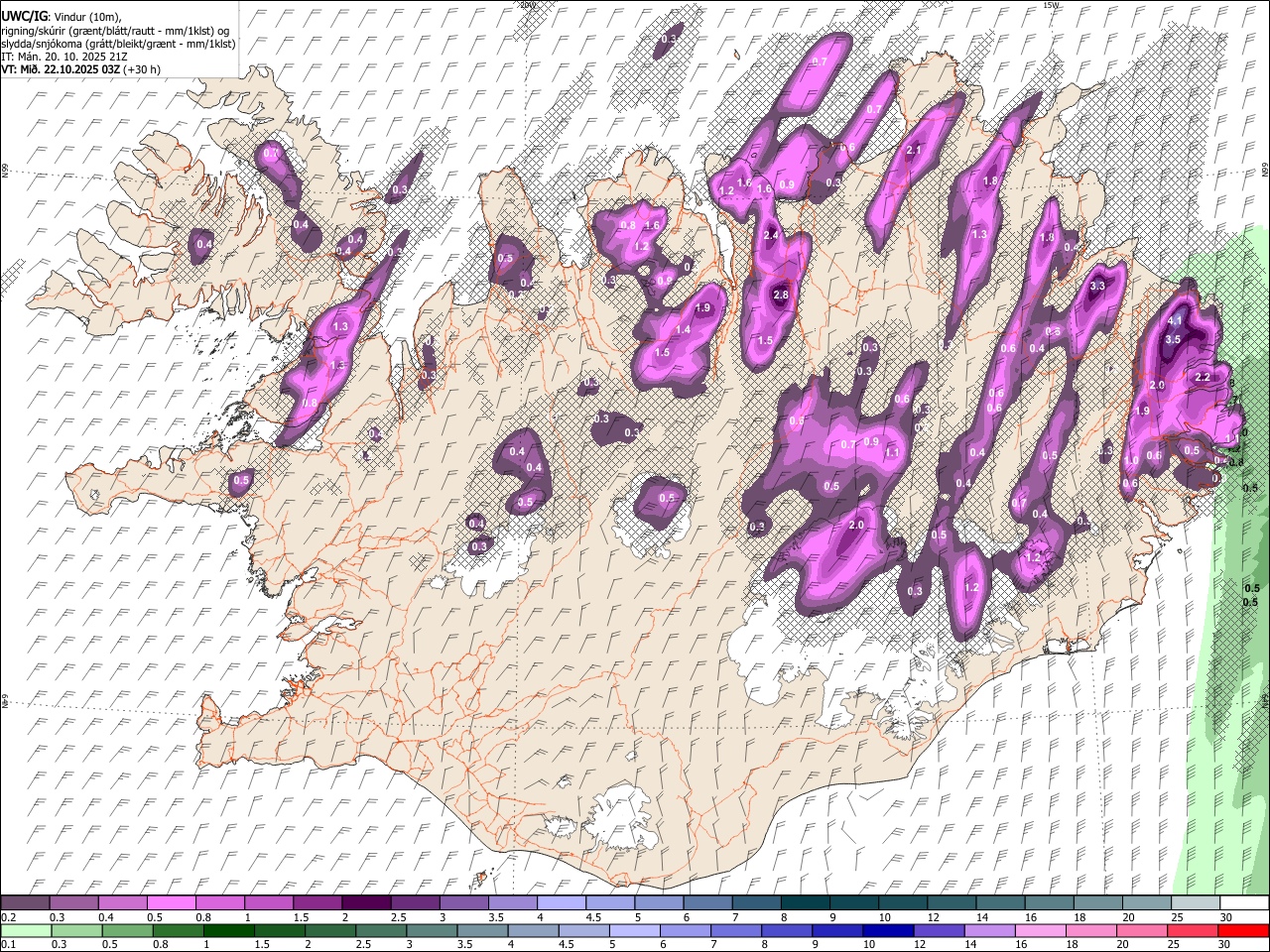This screenshot has height=952, width=1270.
Task: Pick the darkest purple 2–2.5 upper legend swatch
Action: pyautogui.click(x=366, y=902)
